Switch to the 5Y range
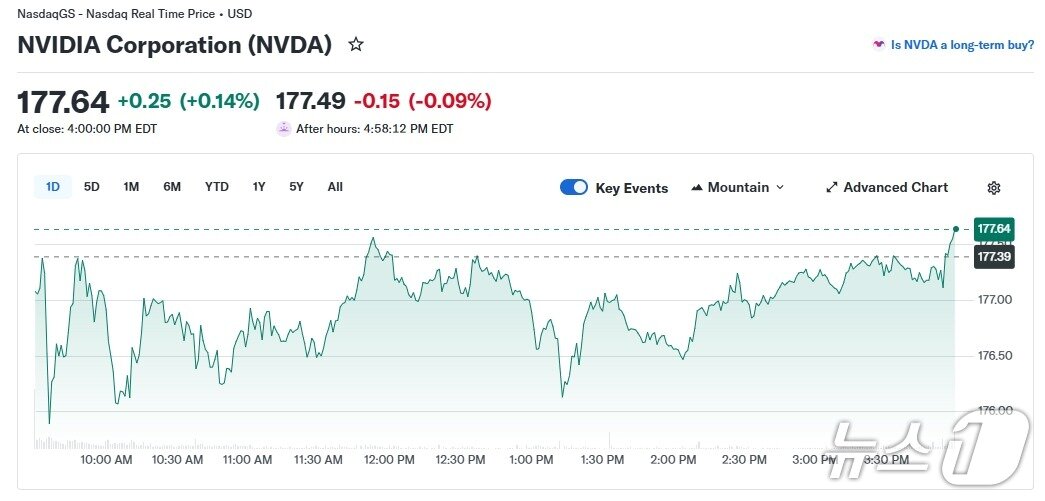 (296, 187)
